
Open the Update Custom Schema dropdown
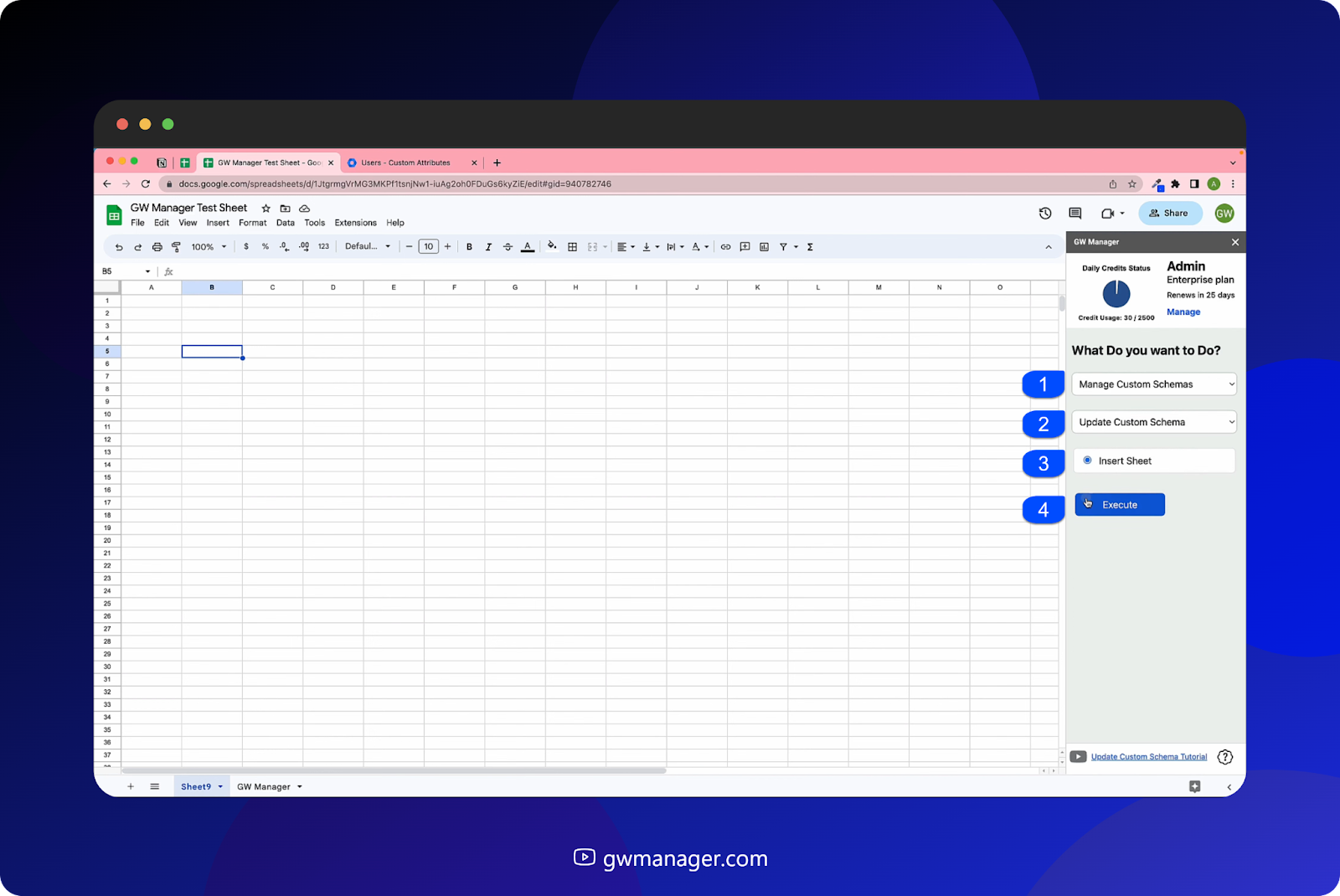coord(1154,421)
